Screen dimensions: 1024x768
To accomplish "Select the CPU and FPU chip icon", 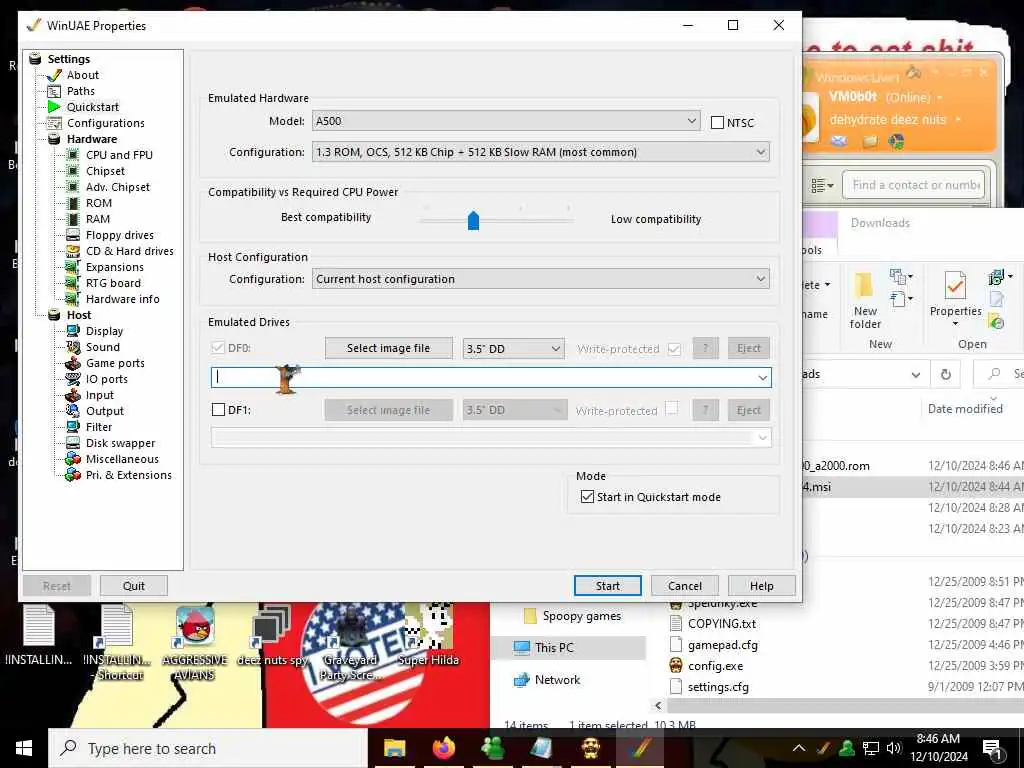I will pyautogui.click(x=73, y=155).
